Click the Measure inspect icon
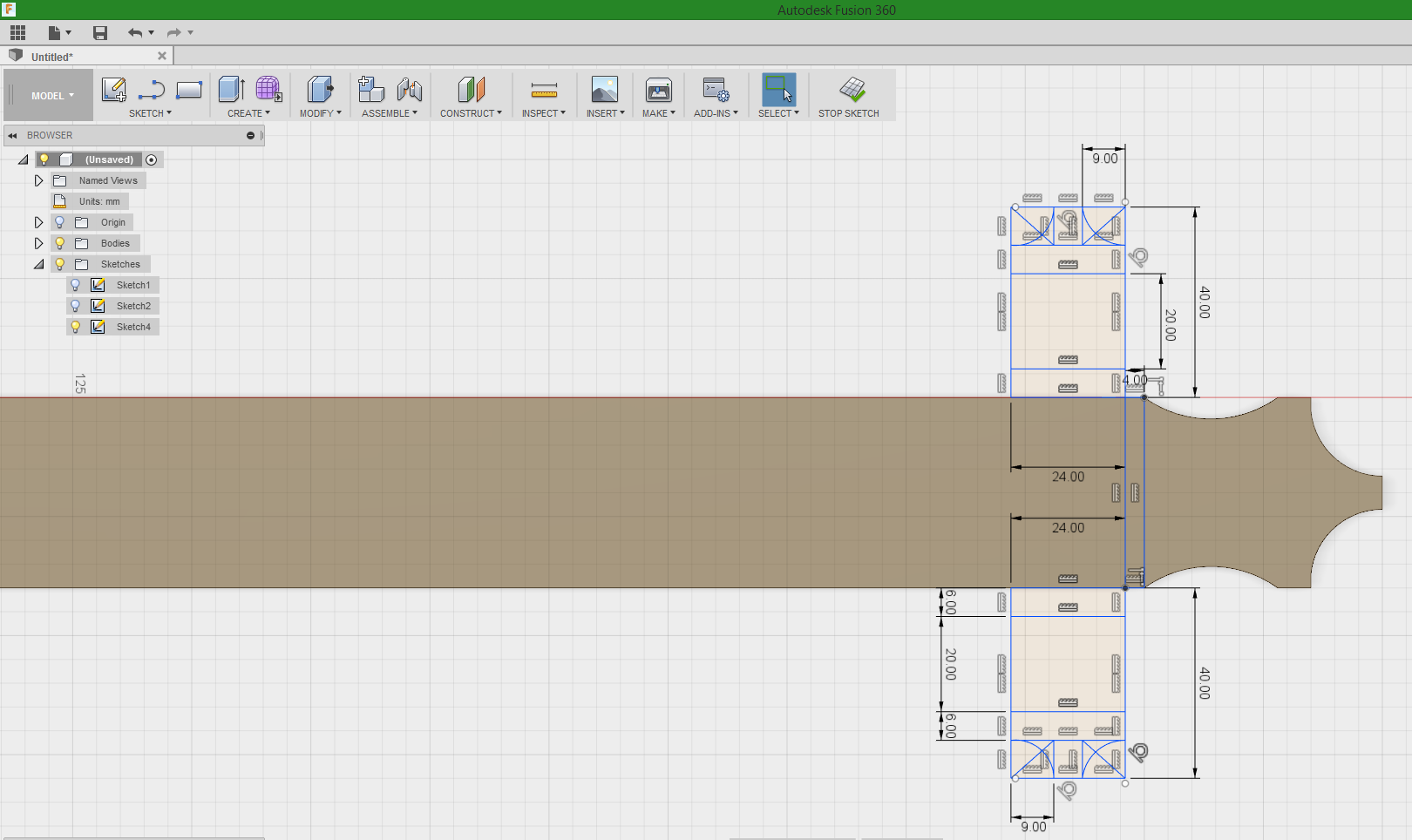This screenshot has height=840, width=1412. (544, 90)
